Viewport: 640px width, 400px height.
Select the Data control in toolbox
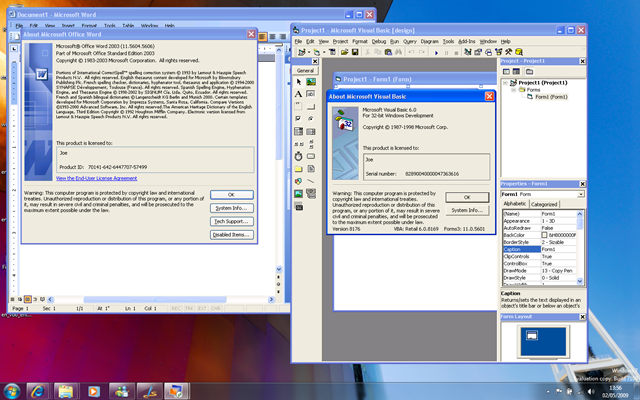[x=311, y=193]
